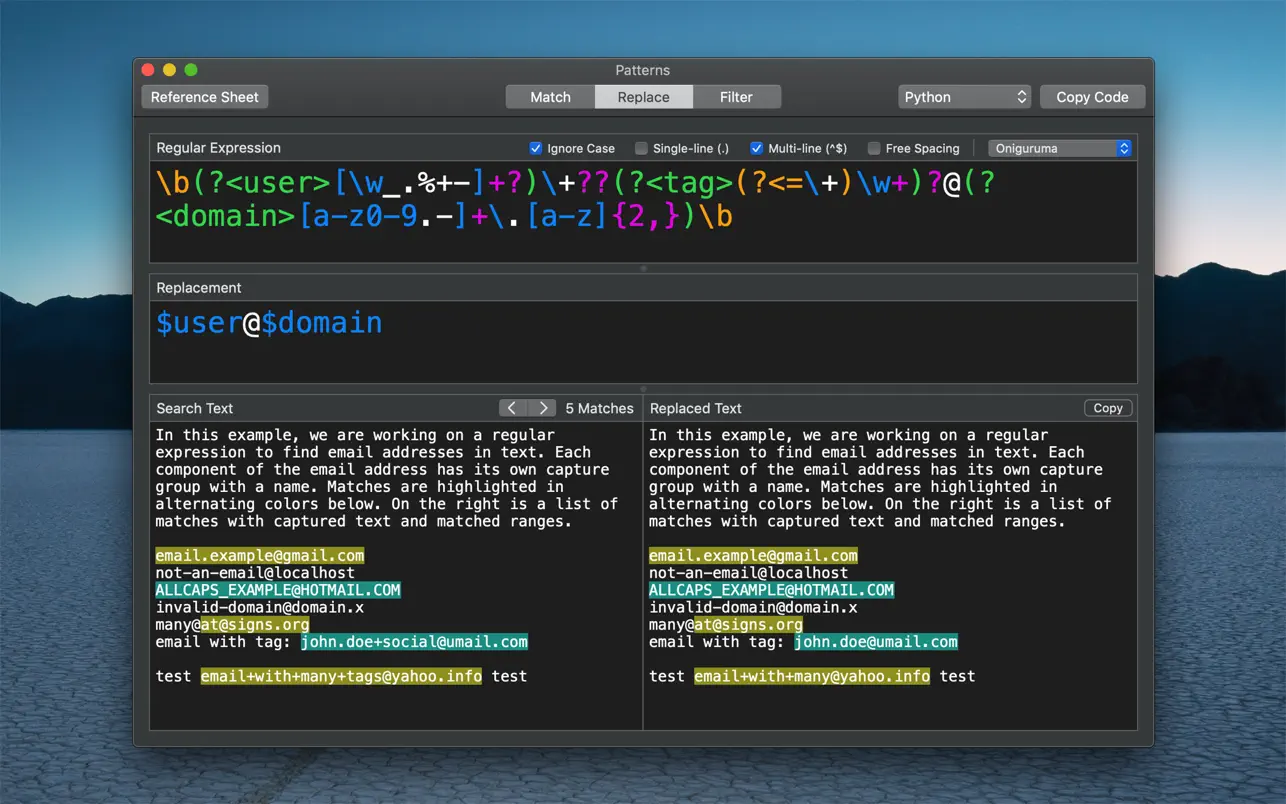This screenshot has width=1286, height=804.
Task: Uncheck the Ignore Case option
Action: [536, 147]
